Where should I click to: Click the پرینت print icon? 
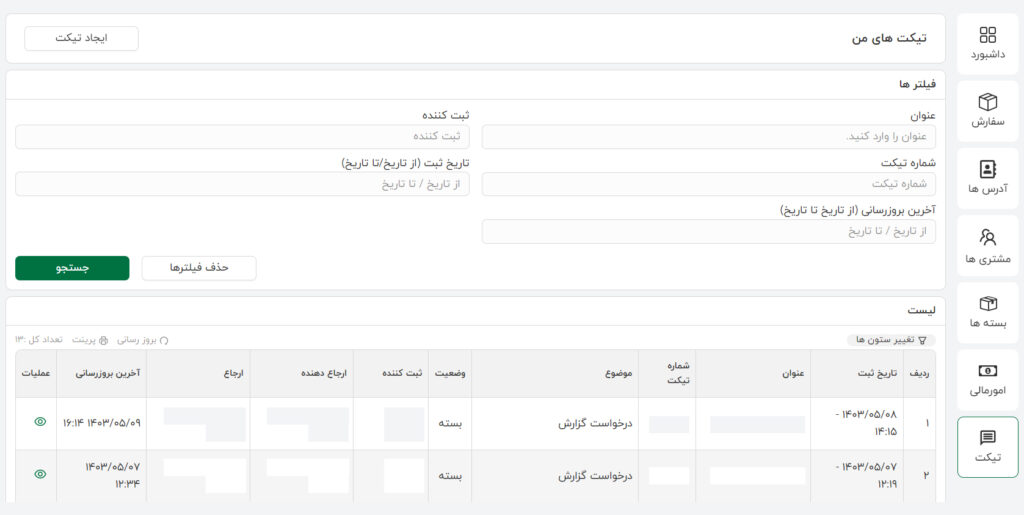point(103,340)
